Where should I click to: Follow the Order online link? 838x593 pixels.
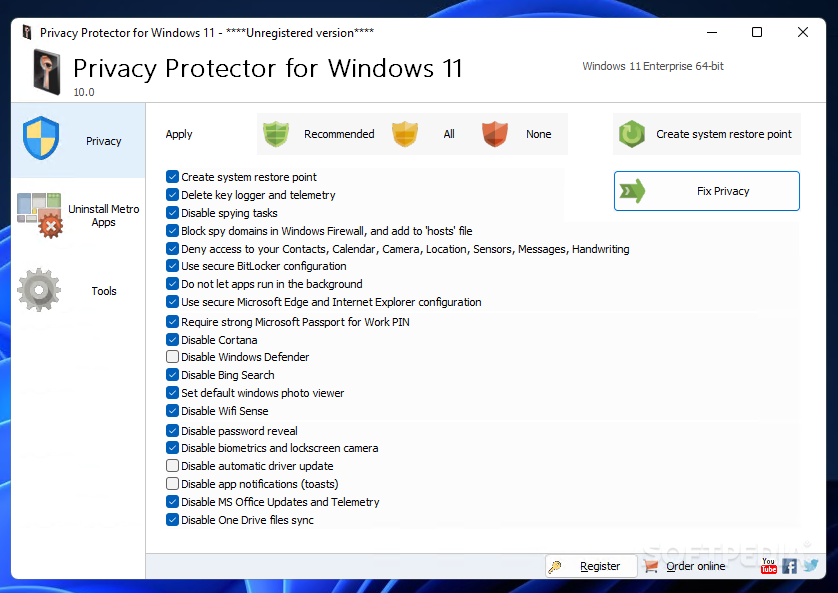(x=695, y=566)
